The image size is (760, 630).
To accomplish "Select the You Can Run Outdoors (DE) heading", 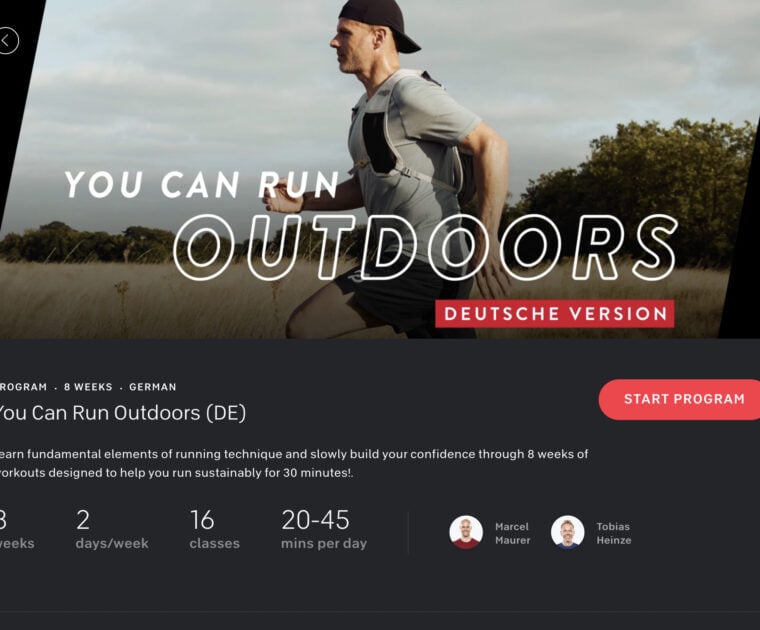I will coord(120,413).
